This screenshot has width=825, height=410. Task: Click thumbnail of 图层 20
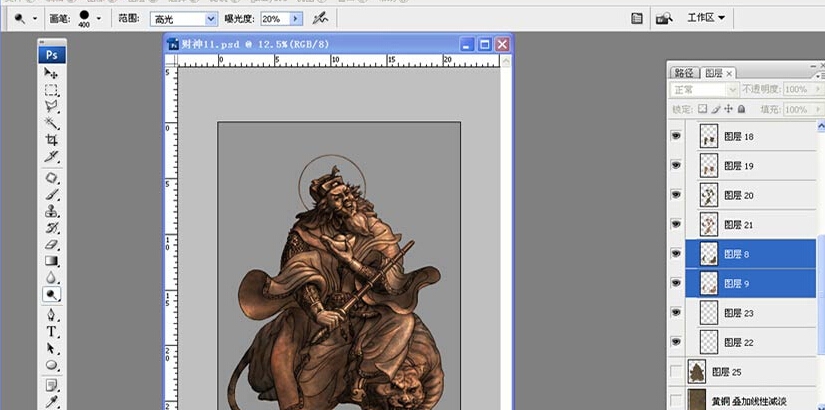709,195
